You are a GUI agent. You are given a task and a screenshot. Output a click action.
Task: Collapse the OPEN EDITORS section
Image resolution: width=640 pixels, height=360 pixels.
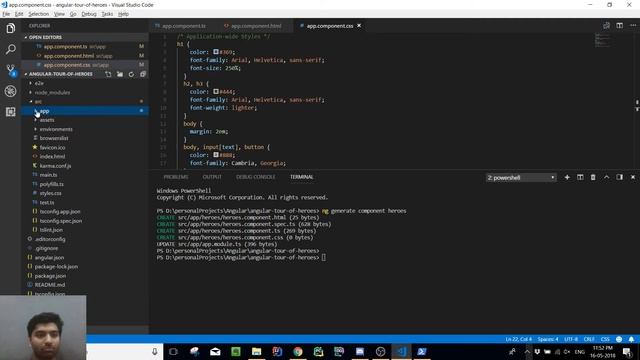(x=45, y=37)
